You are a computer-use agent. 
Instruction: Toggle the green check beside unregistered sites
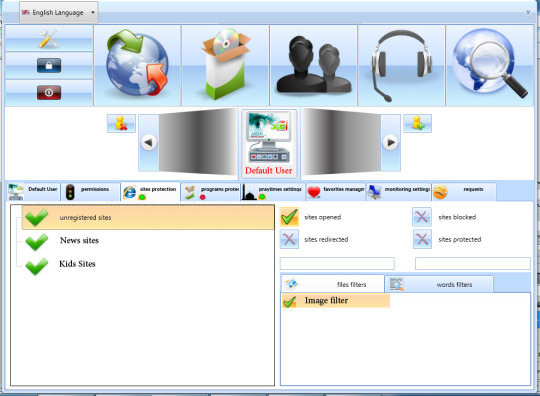point(37,217)
